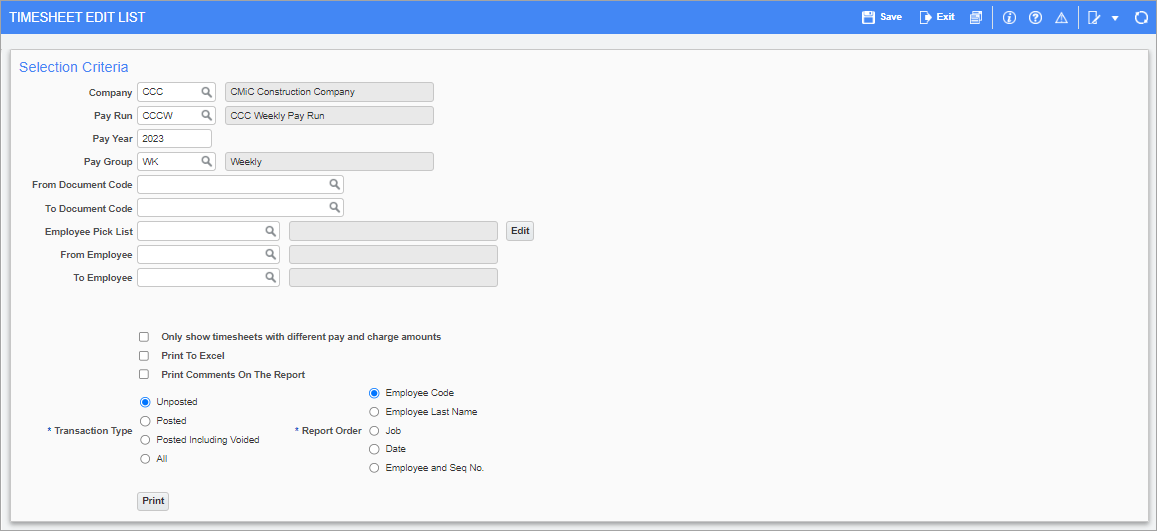Click the Exit toolbar button
This screenshot has width=1157, height=531.
tap(937, 17)
